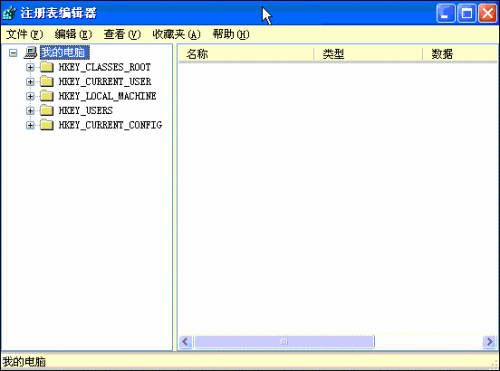Screen dimensions: 500x371
Task: Click the horizontal scrollbar thumb
Action: tap(284, 342)
